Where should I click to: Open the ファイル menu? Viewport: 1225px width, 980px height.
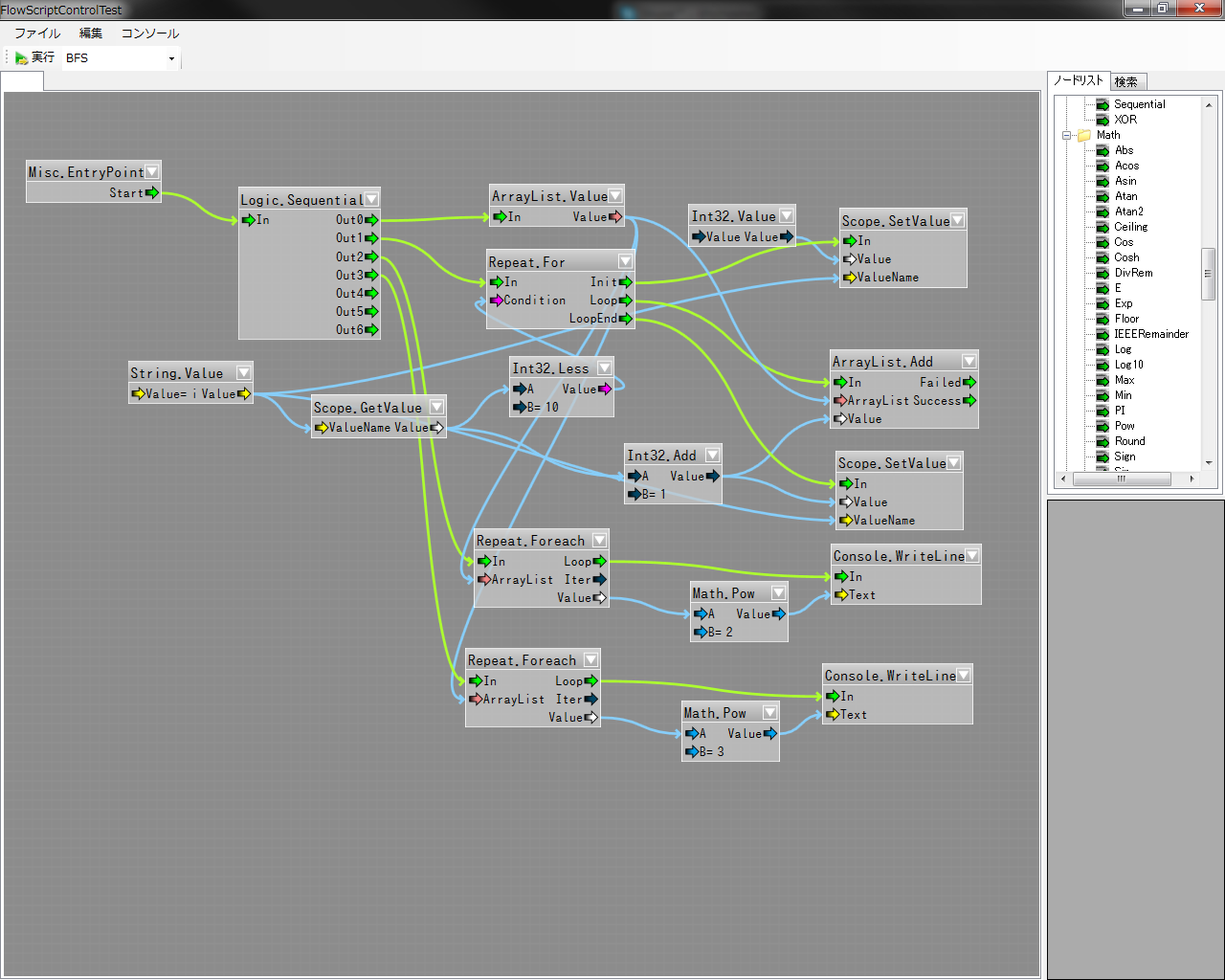coord(37,33)
